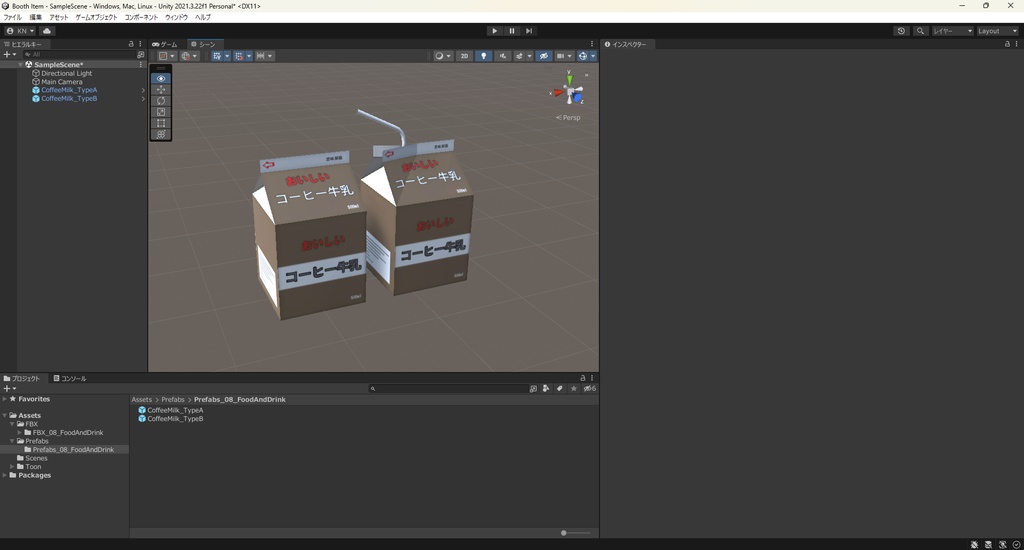The height and width of the screenshot is (550, 1024).
Task: Toggle Hierarchy panel lock
Action: click(131, 44)
